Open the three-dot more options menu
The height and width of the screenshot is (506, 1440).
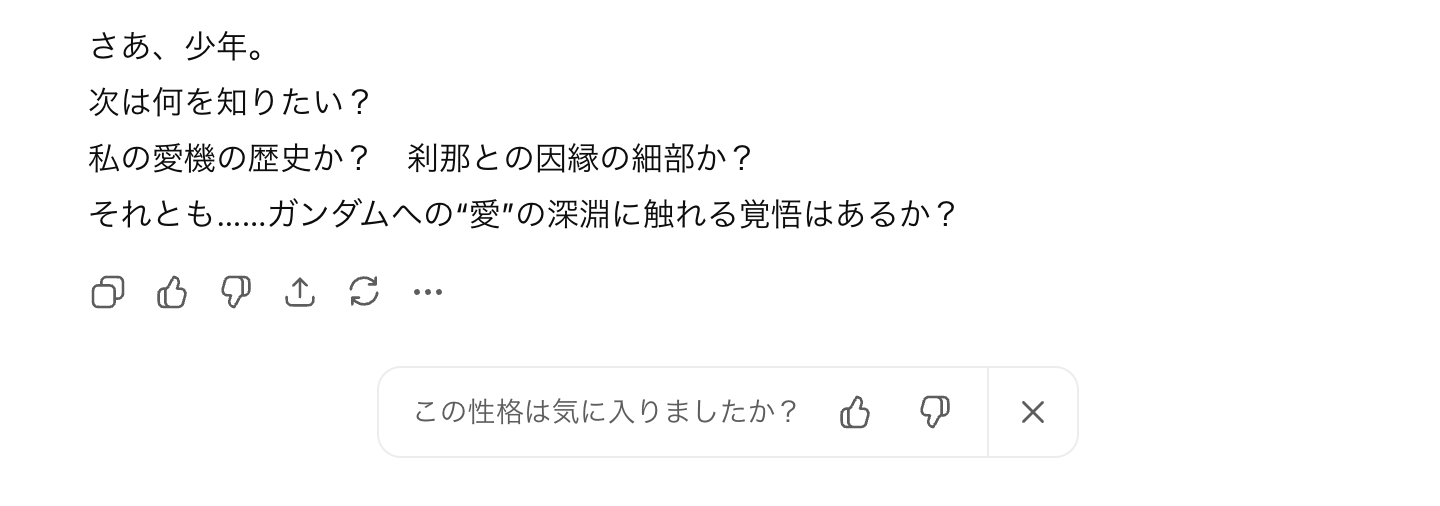(428, 292)
